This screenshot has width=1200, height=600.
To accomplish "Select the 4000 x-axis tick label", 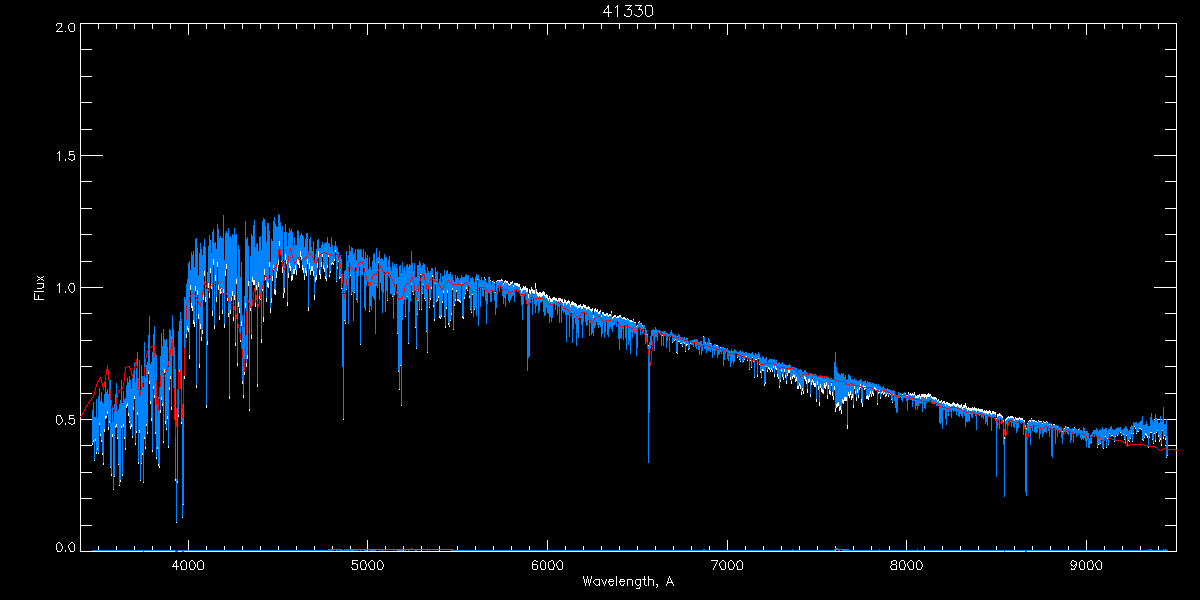I will point(188,565).
